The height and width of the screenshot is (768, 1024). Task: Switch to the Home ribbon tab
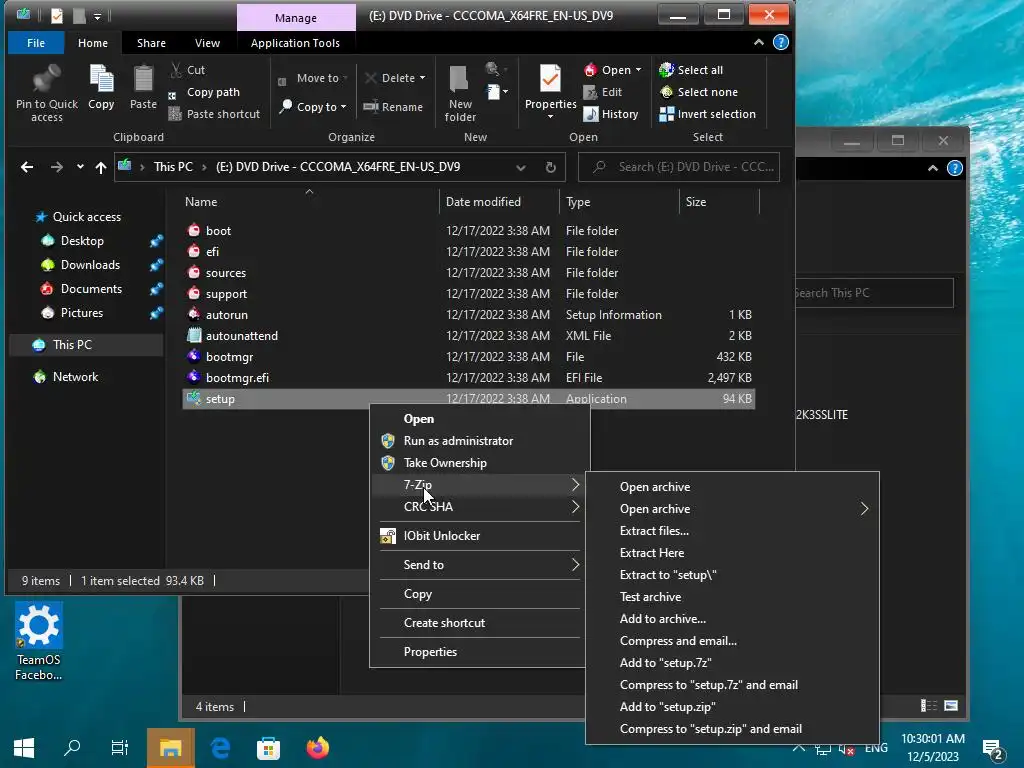[x=93, y=43]
